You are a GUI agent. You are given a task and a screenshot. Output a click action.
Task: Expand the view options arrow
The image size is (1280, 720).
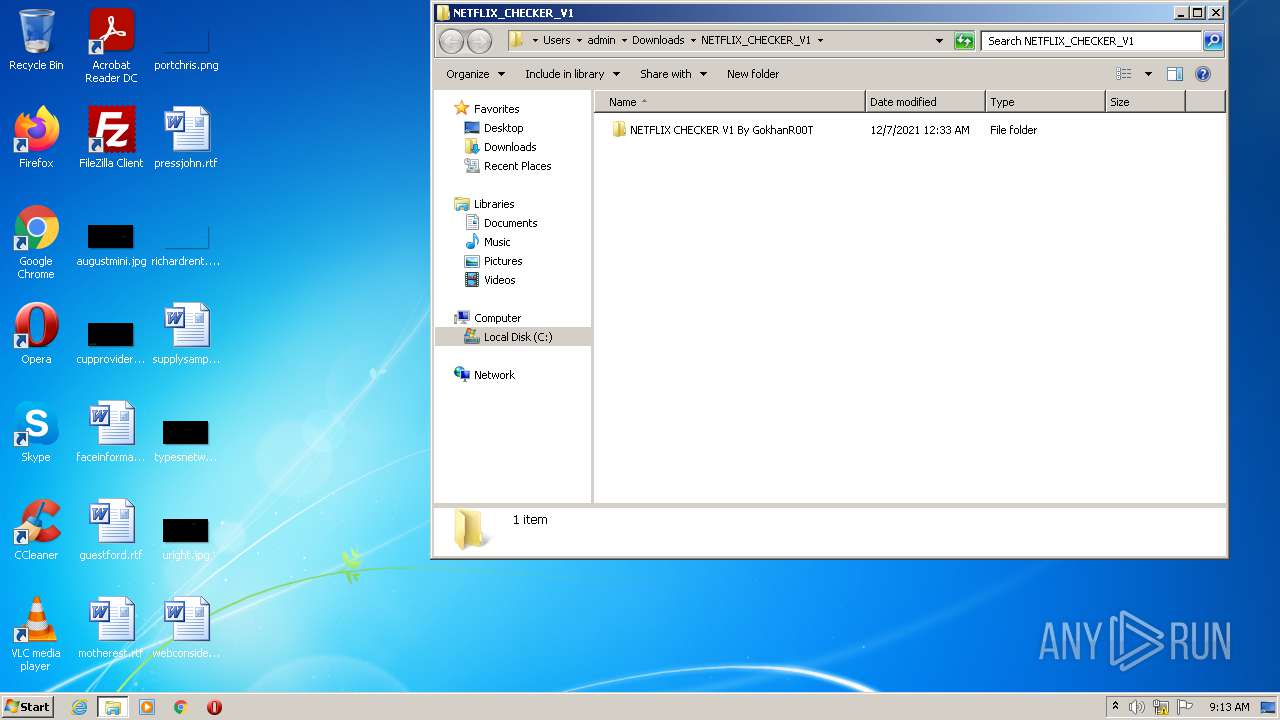(1148, 74)
